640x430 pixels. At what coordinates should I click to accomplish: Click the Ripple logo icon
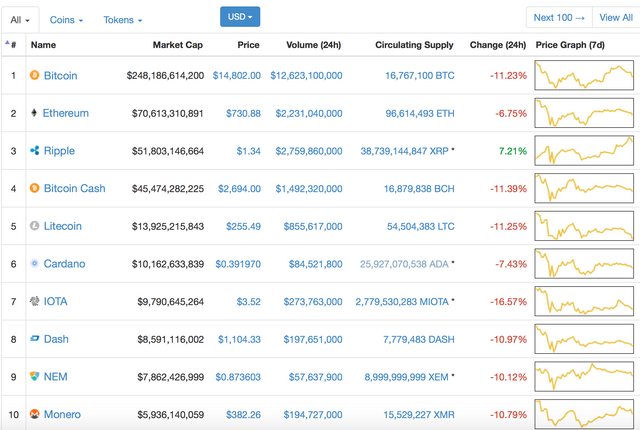35,151
